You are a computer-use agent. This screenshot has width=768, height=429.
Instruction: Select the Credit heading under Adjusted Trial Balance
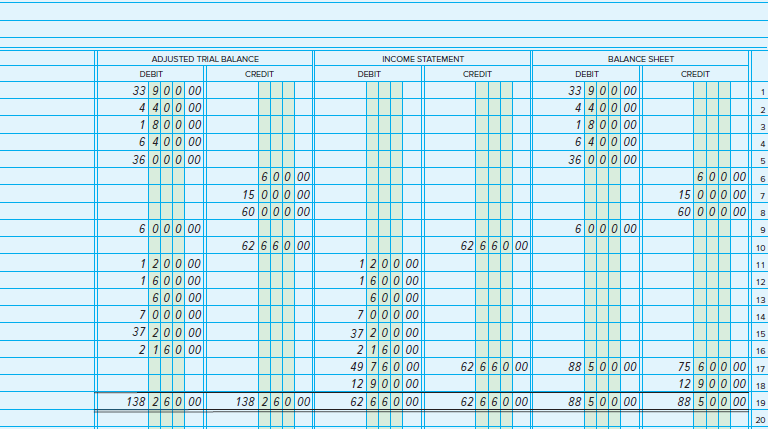(259, 74)
